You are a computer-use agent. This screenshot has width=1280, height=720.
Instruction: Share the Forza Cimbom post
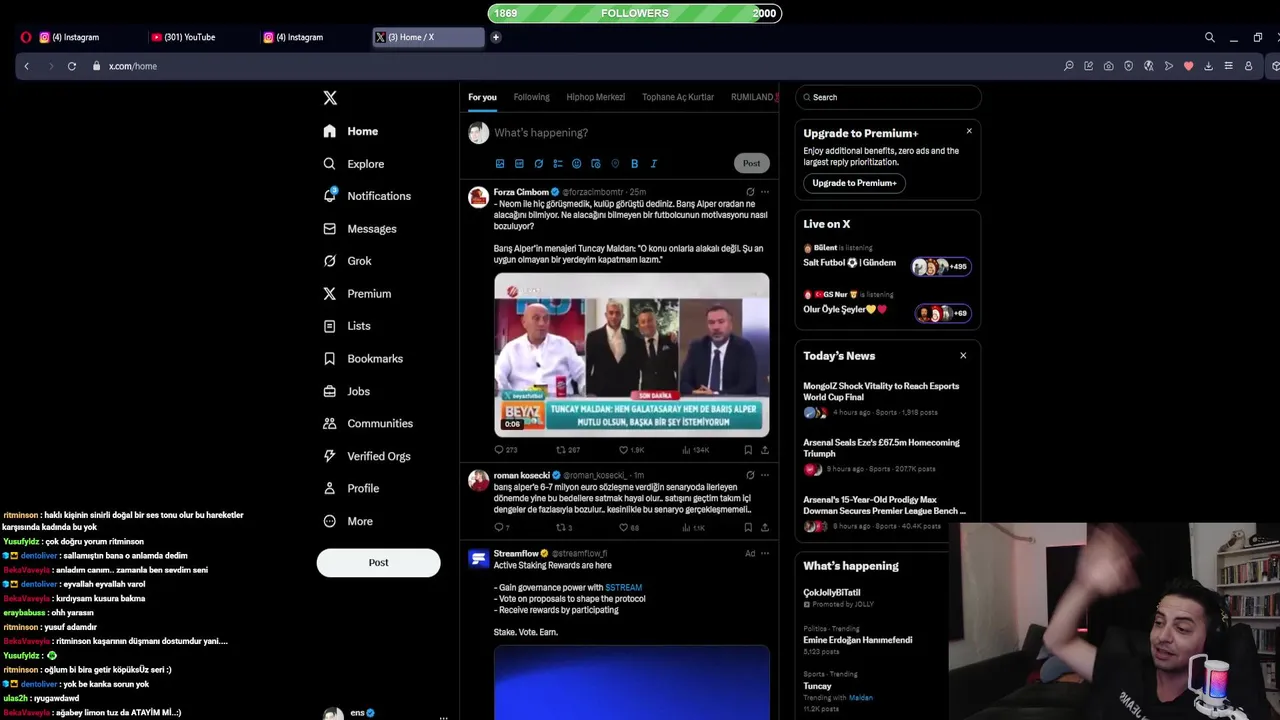[x=765, y=450]
